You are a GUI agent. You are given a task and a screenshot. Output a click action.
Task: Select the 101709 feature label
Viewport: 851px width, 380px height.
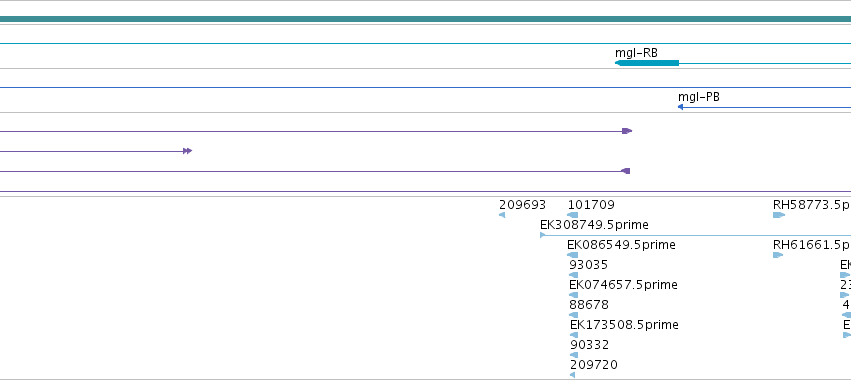591,205
